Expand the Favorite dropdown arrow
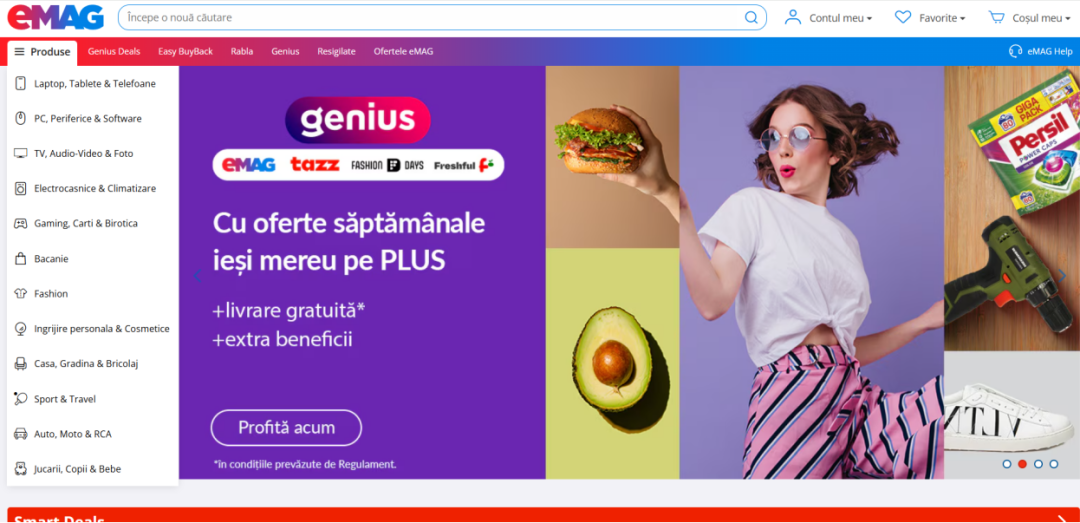Image resolution: width=1080 pixels, height=523 pixels. pos(962,19)
